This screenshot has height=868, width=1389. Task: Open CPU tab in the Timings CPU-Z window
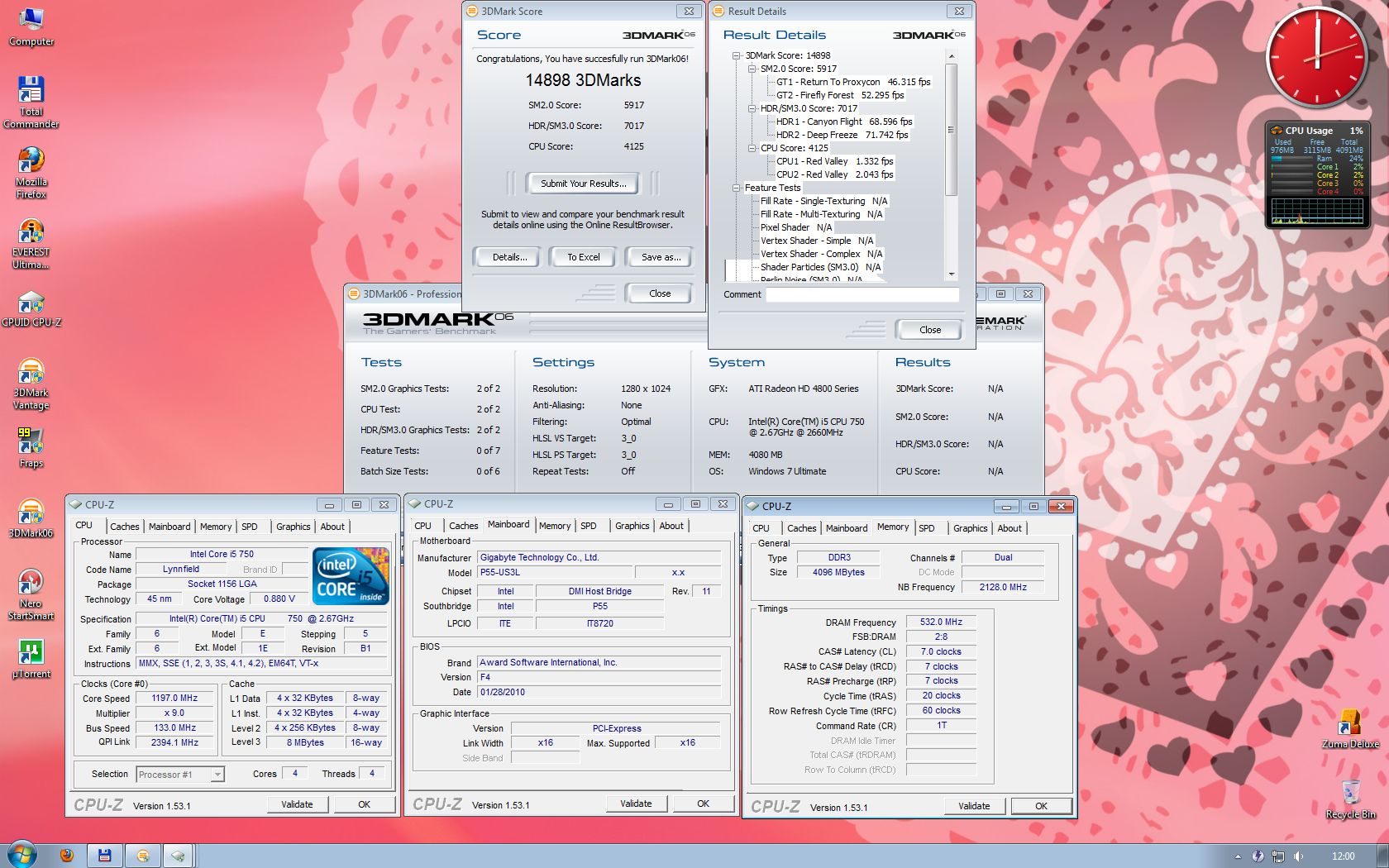pos(761,528)
